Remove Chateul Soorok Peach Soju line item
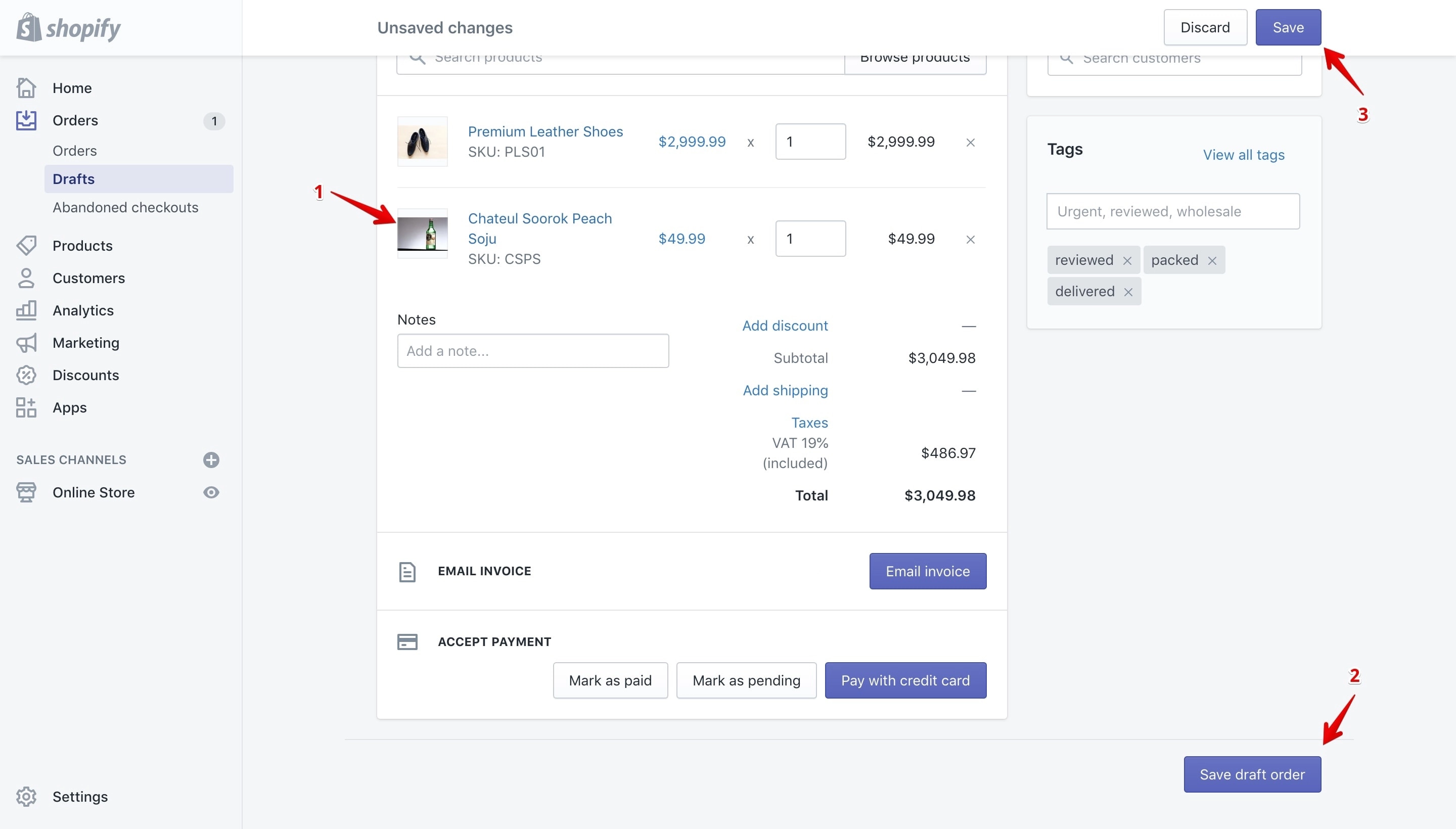The image size is (1456, 829). tap(971, 240)
